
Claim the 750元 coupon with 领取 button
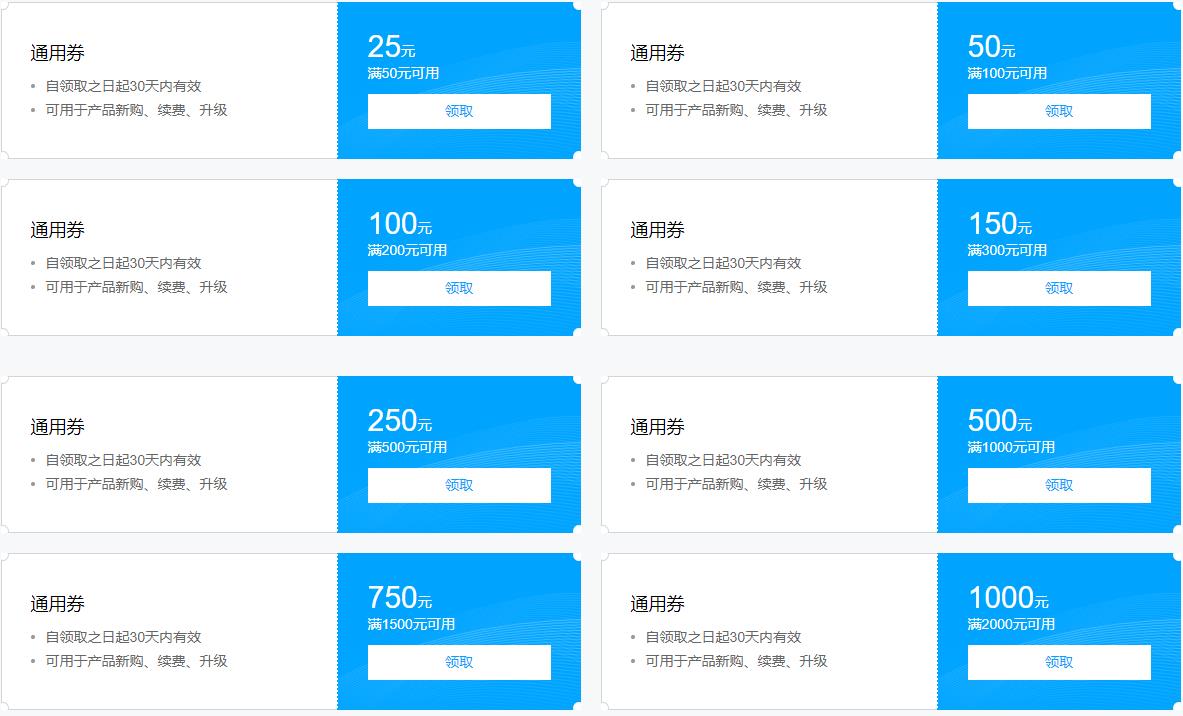click(x=459, y=662)
